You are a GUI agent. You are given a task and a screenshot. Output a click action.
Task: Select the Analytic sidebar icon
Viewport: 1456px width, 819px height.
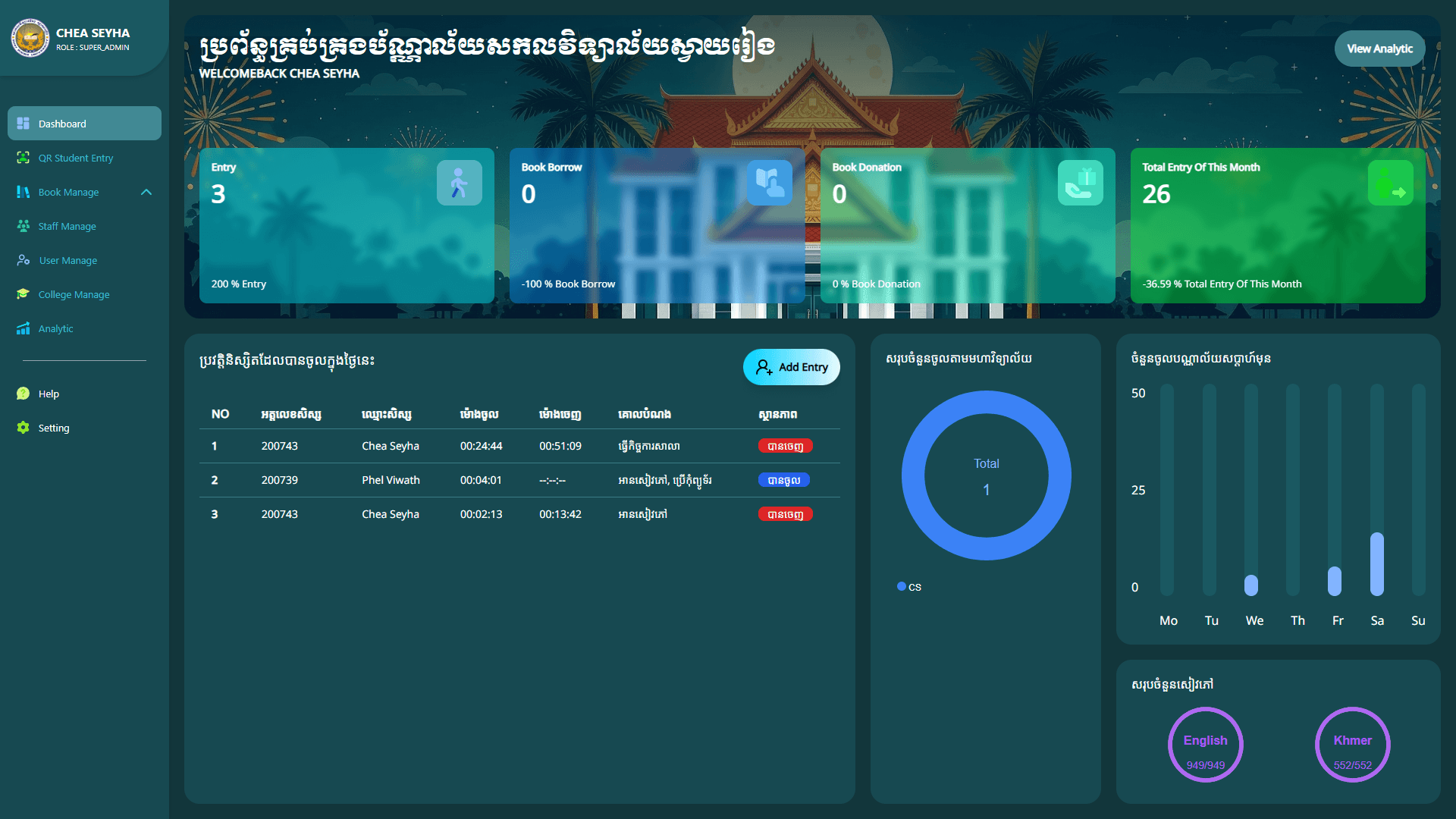coord(23,328)
